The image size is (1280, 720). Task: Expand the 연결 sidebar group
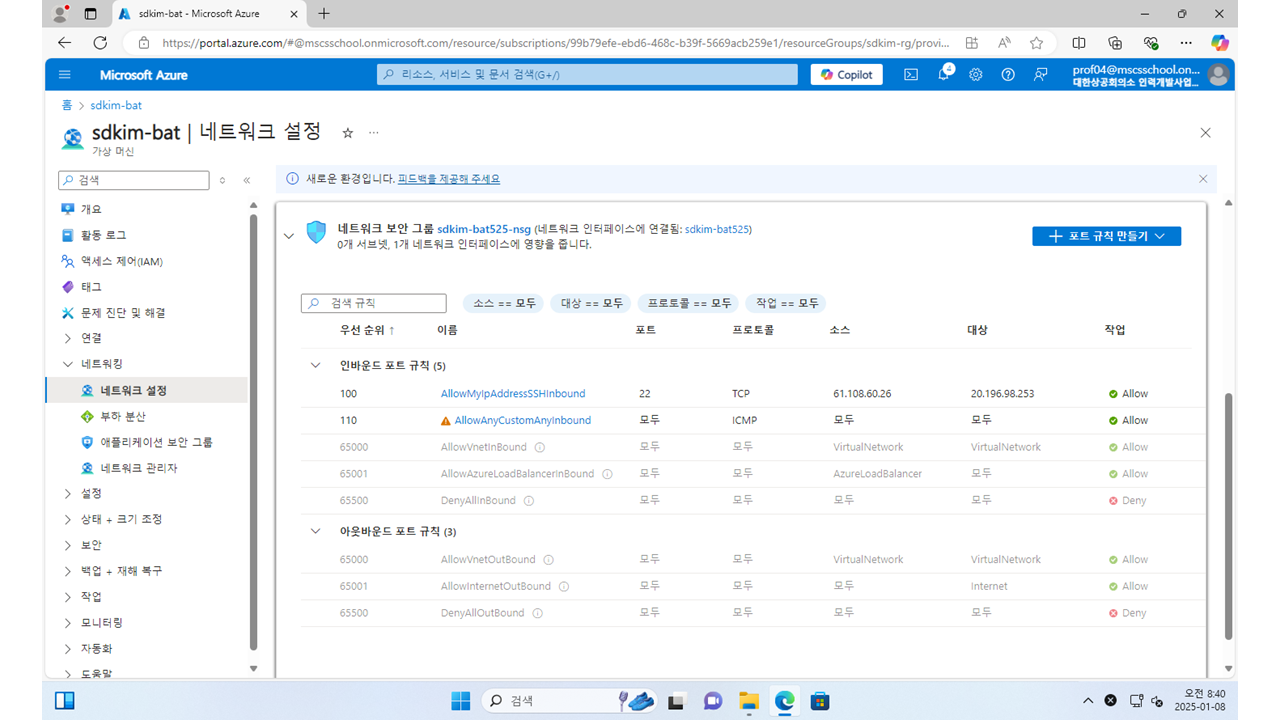tap(68, 338)
